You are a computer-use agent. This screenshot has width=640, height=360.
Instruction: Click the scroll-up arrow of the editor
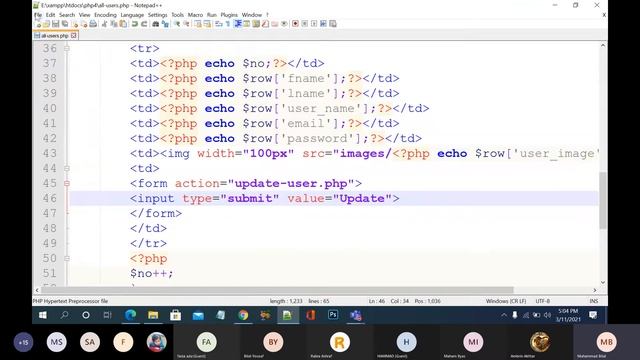(x=603, y=45)
